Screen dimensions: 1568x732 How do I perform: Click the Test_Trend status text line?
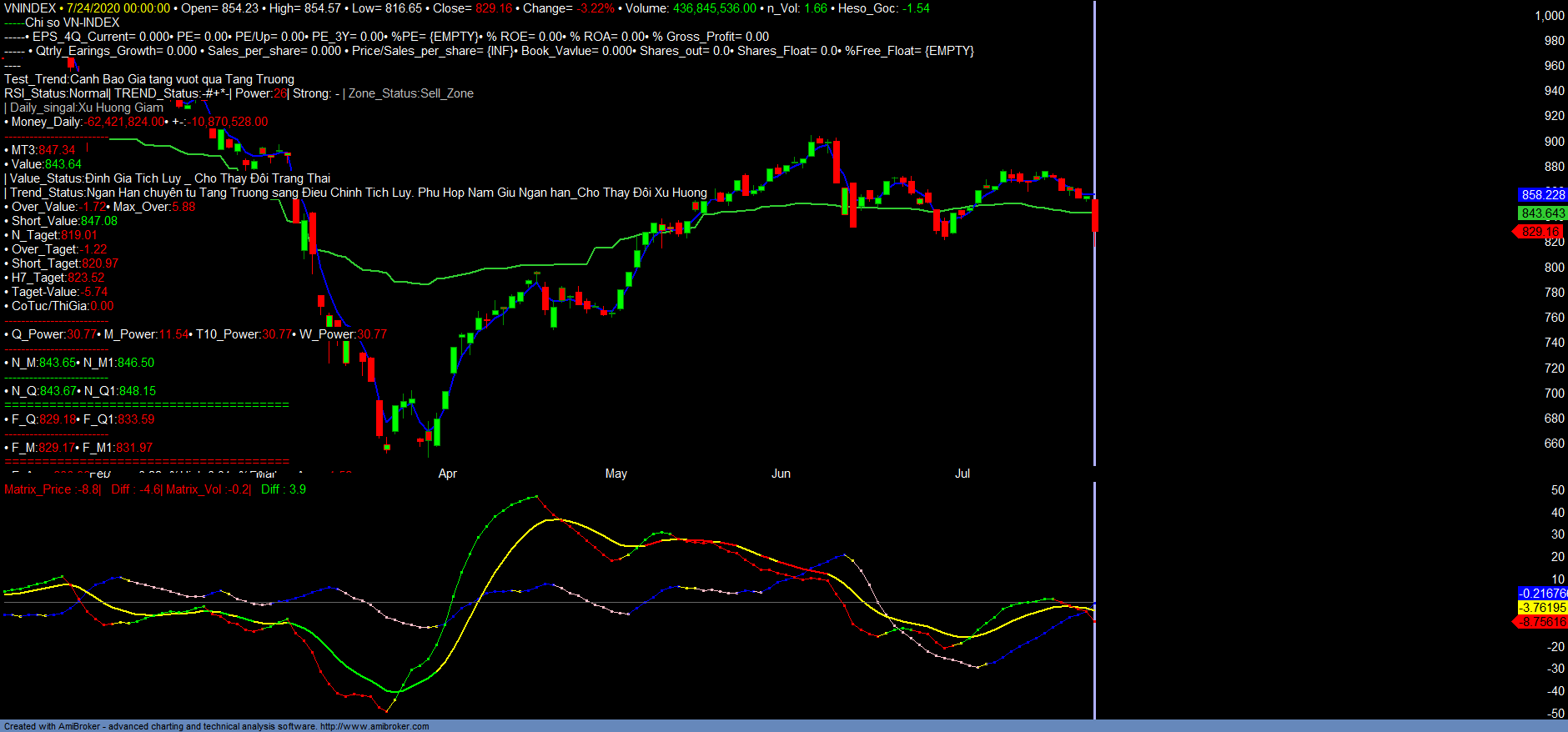pyautogui.click(x=148, y=79)
